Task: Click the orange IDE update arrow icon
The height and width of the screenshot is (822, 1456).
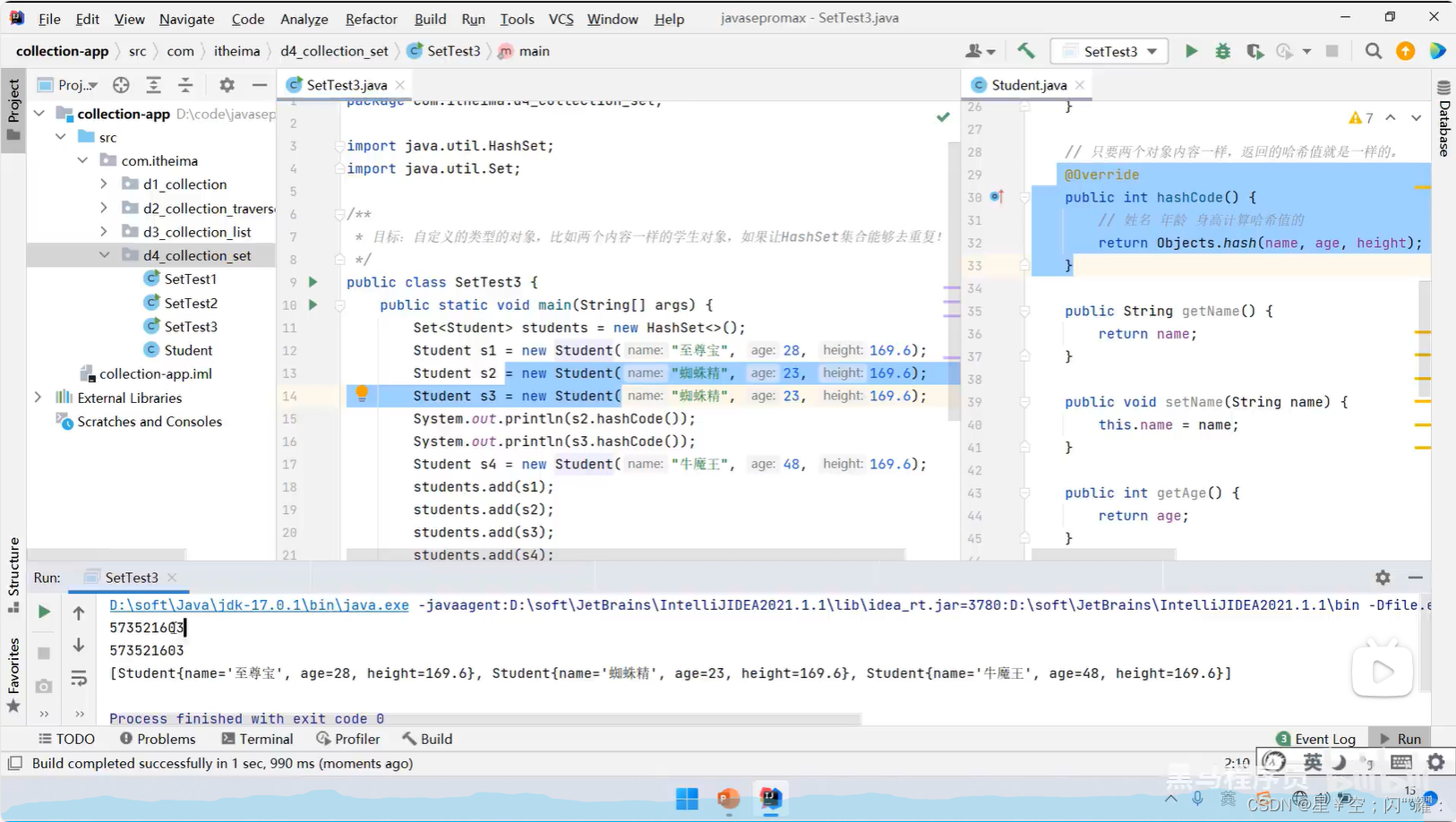Action: [x=1405, y=51]
